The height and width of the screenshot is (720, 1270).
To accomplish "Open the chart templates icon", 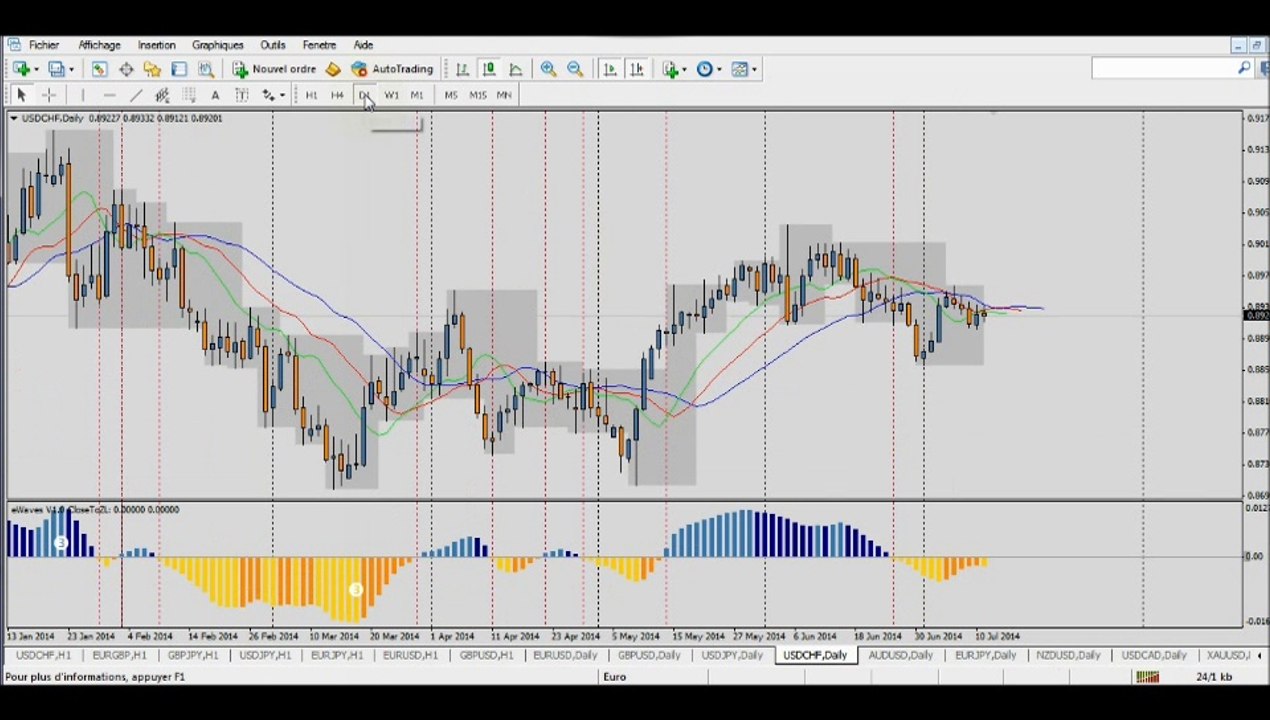I will [x=740, y=69].
